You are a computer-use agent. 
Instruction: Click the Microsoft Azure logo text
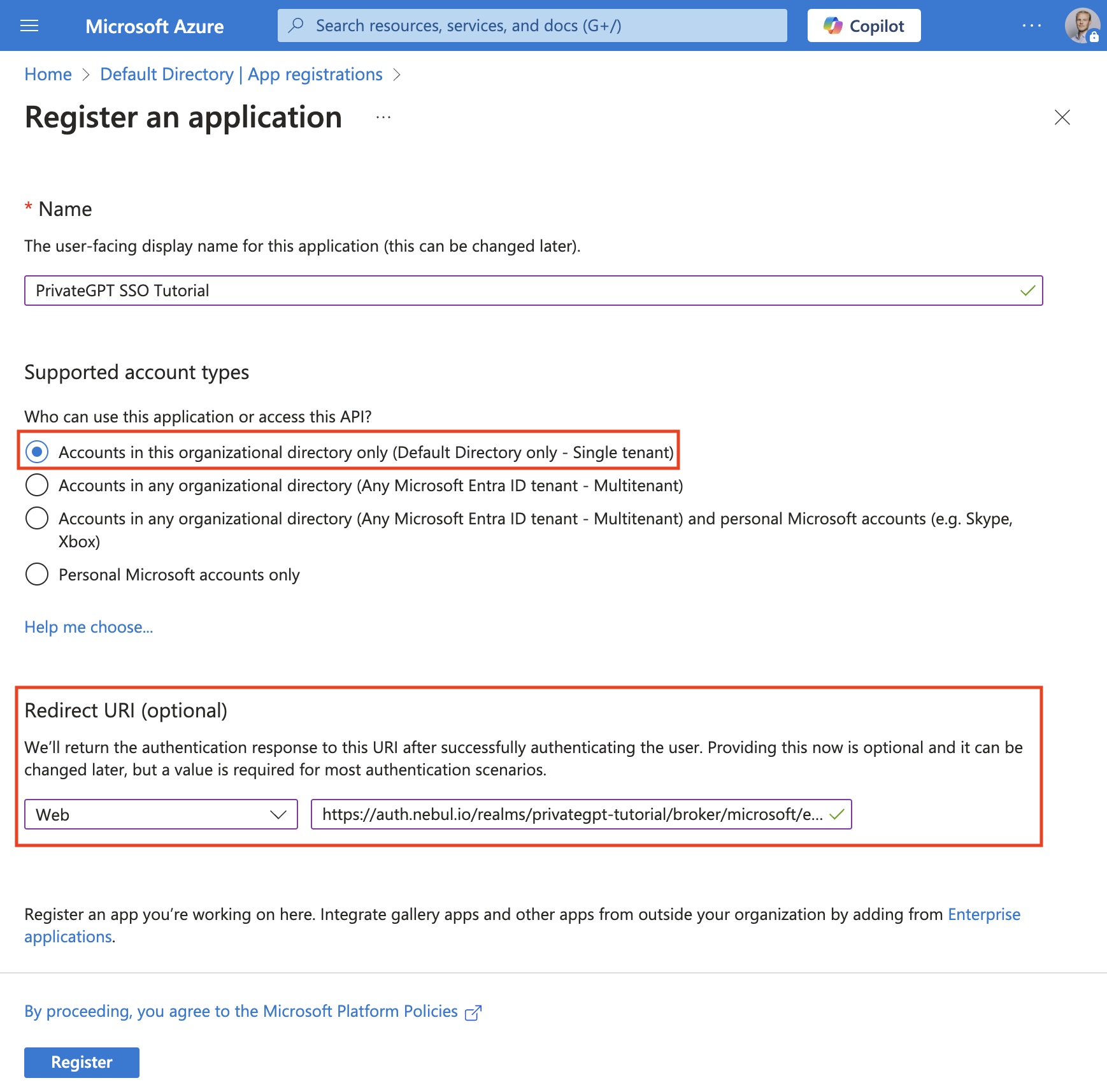coord(154,26)
